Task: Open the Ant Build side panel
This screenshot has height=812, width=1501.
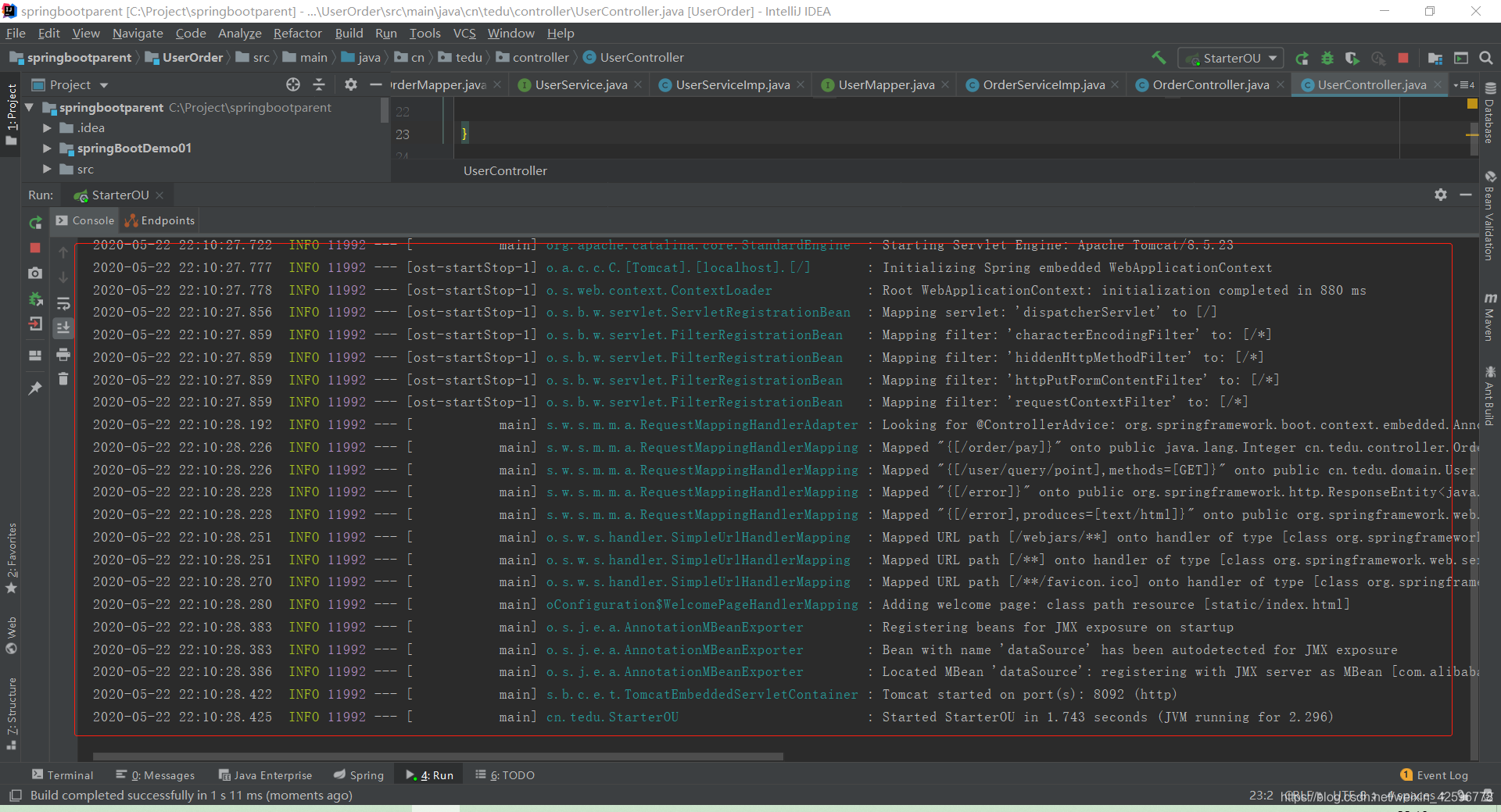Action: [1490, 396]
